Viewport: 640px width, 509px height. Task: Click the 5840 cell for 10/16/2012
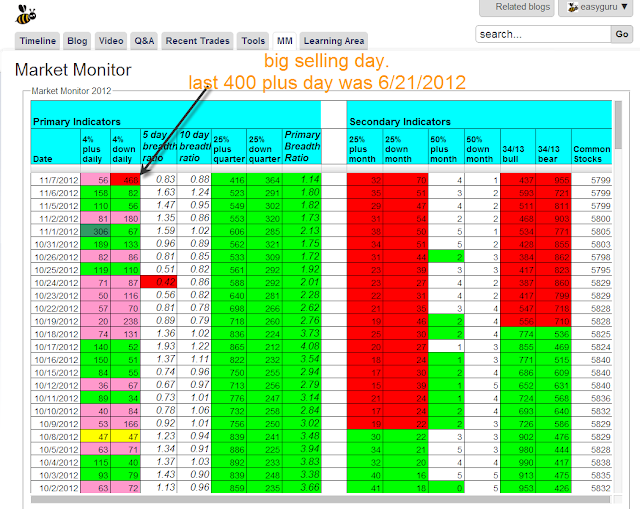(x=592, y=360)
